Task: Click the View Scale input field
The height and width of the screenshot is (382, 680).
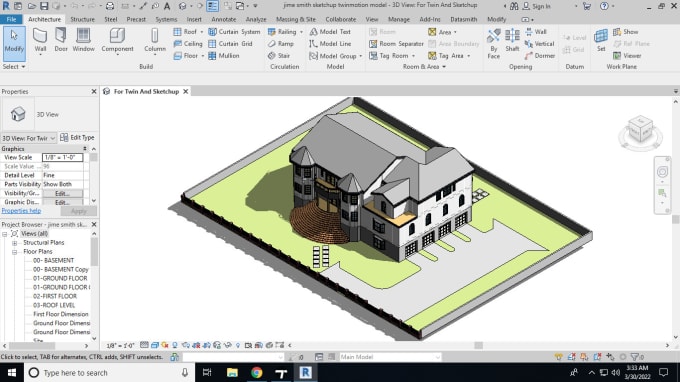Action: 62,157
